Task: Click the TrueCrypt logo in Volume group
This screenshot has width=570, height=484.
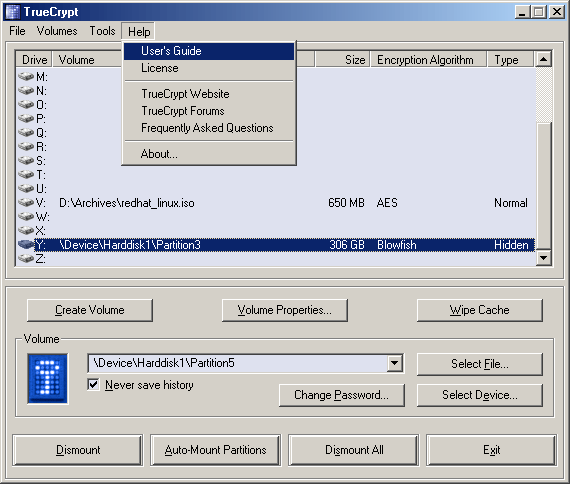Action: 48,379
